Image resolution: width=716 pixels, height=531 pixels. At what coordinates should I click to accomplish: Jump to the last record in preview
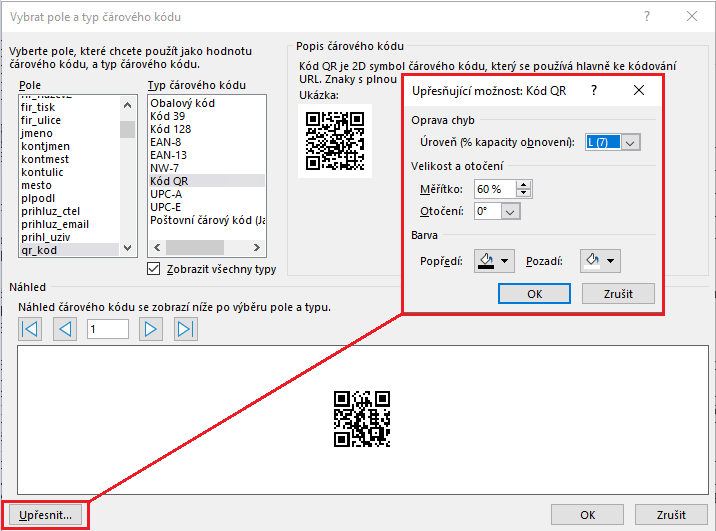pyautogui.click(x=186, y=329)
